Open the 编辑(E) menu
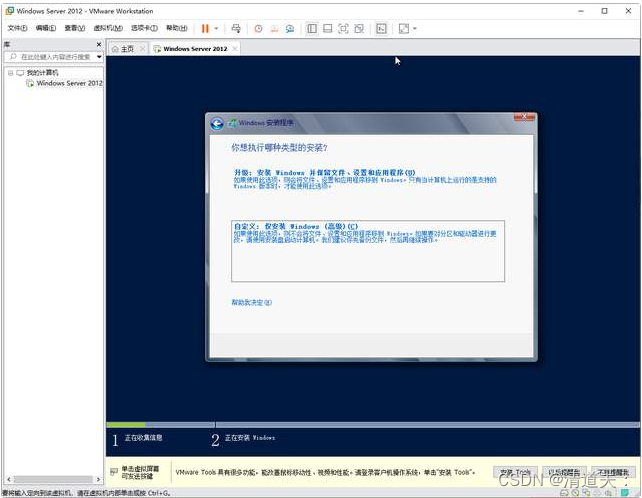 coord(46,28)
